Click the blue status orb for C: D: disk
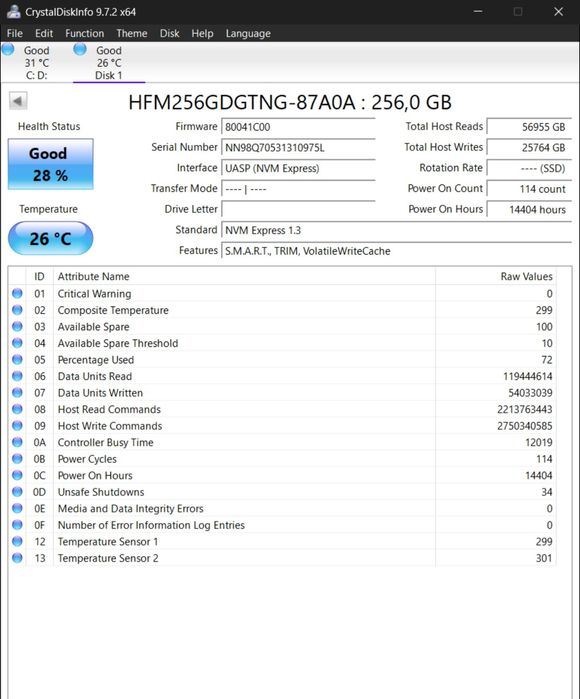Viewport: 580px width, 699px height. coord(8,49)
